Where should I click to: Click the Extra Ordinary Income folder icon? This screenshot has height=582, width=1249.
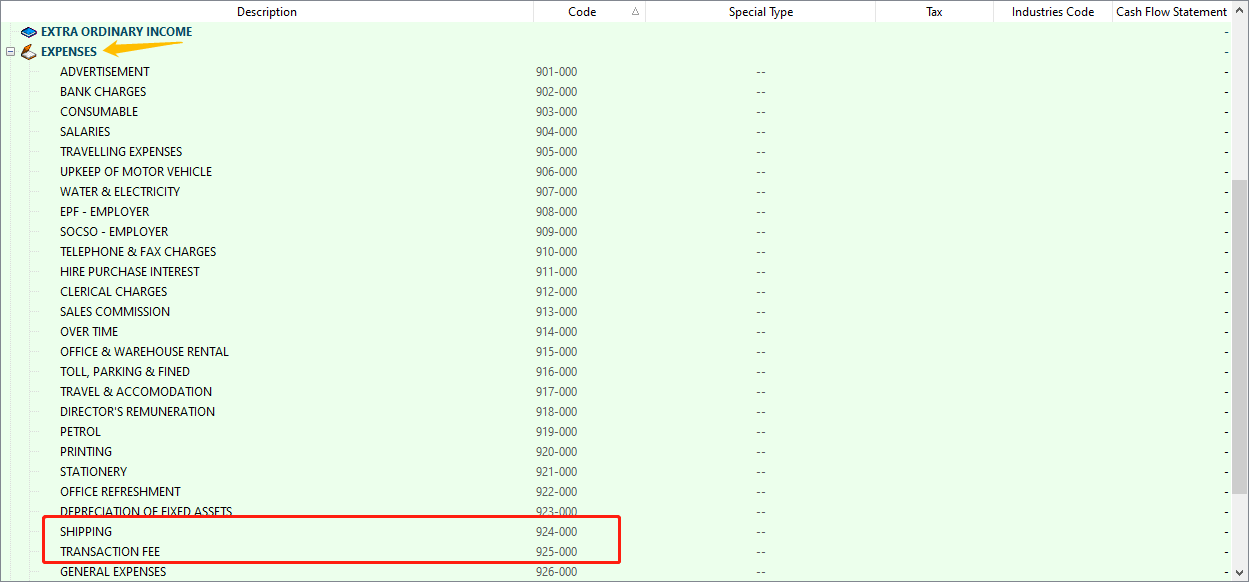coord(28,32)
